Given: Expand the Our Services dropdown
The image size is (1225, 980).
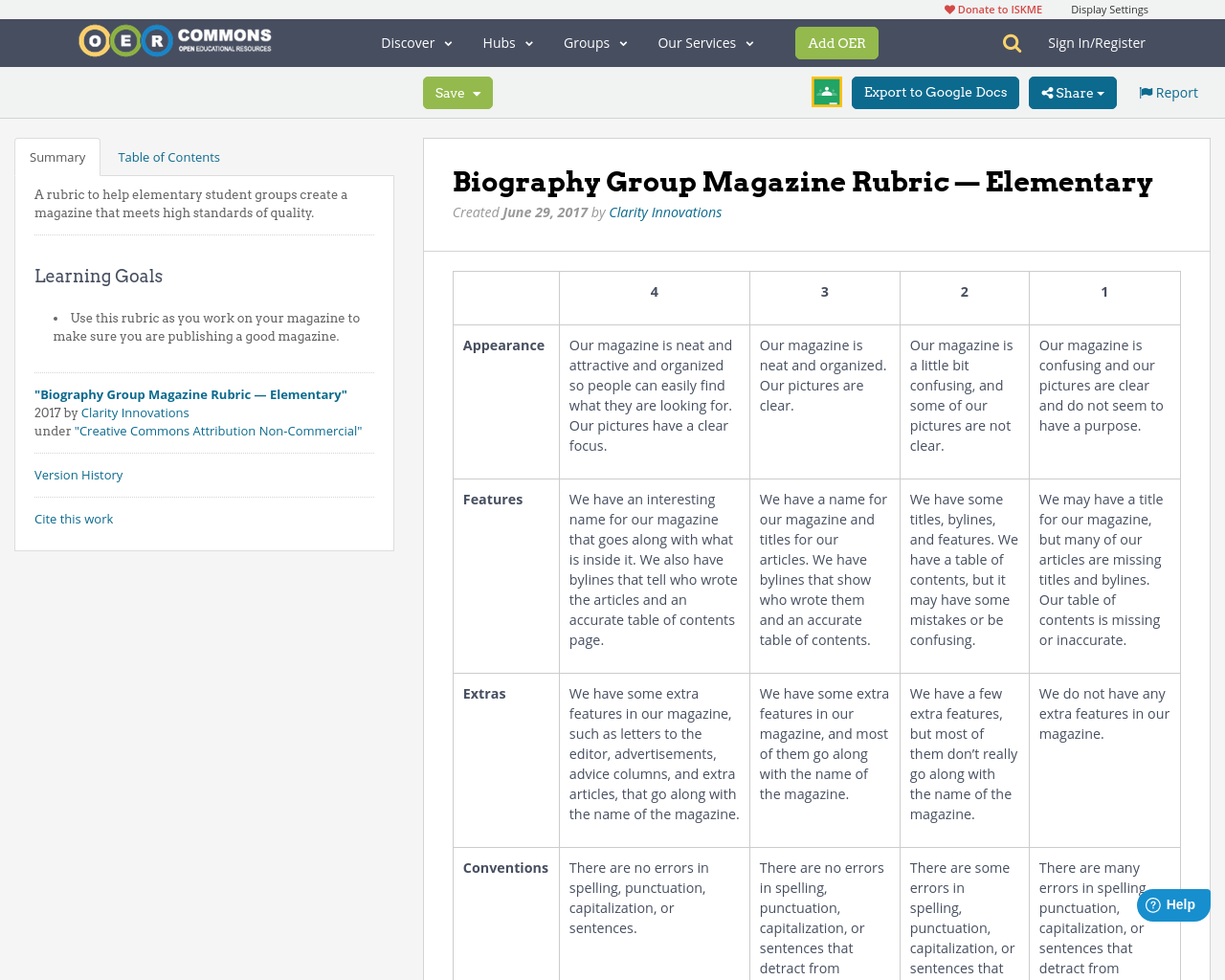Looking at the screenshot, I should [x=704, y=42].
